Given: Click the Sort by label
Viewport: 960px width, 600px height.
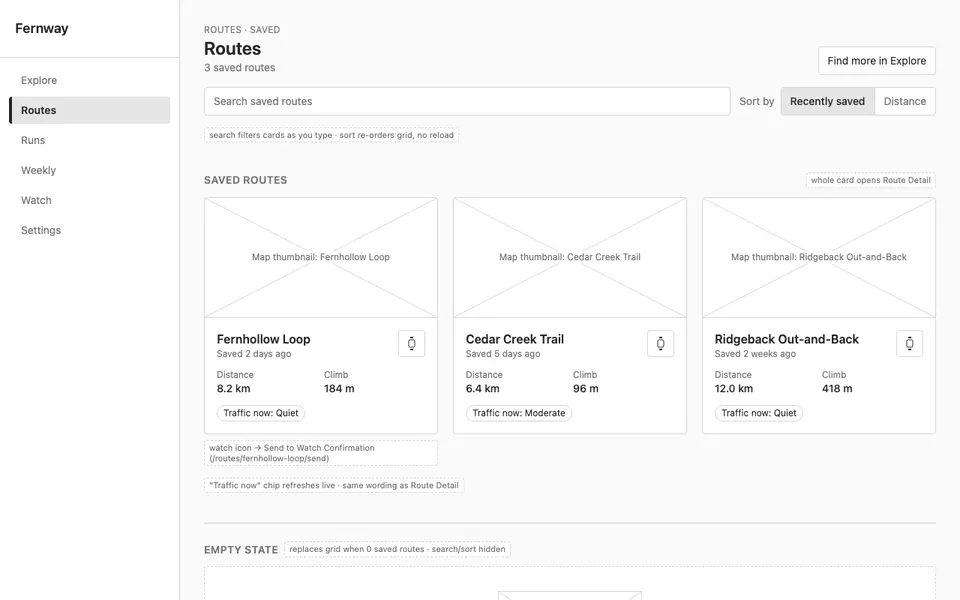Looking at the screenshot, I should pyautogui.click(x=757, y=102).
